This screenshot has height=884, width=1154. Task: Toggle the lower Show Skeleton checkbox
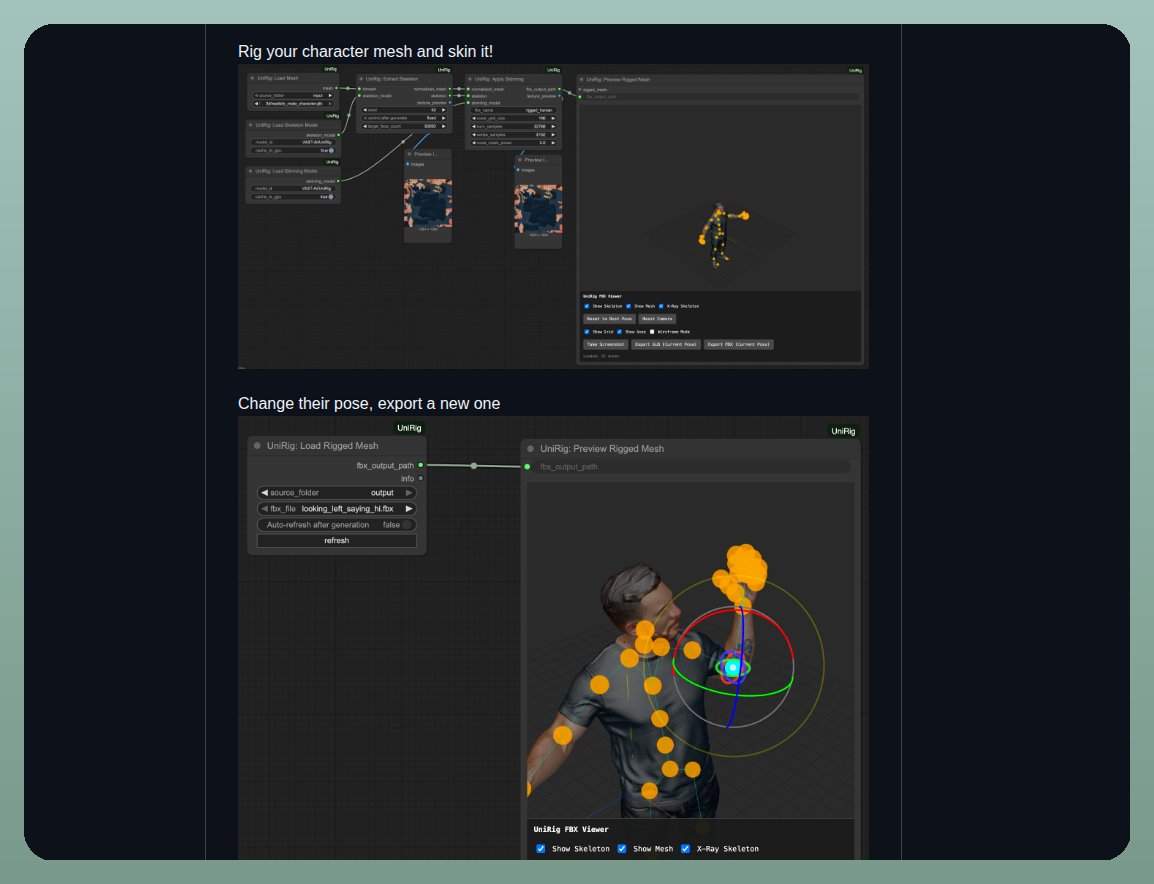(541, 849)
